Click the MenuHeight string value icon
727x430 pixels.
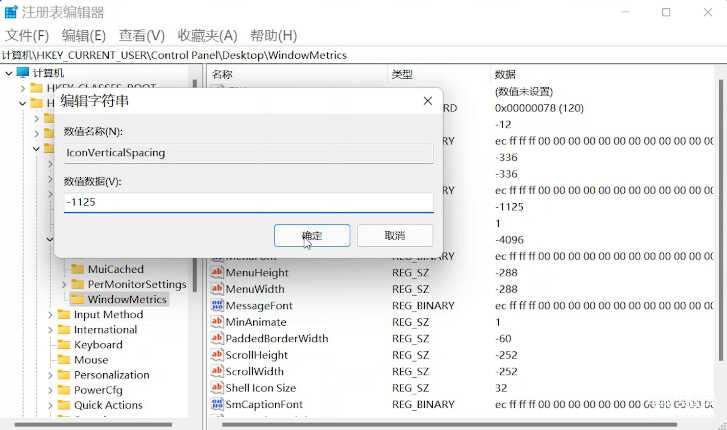(217, 272)
